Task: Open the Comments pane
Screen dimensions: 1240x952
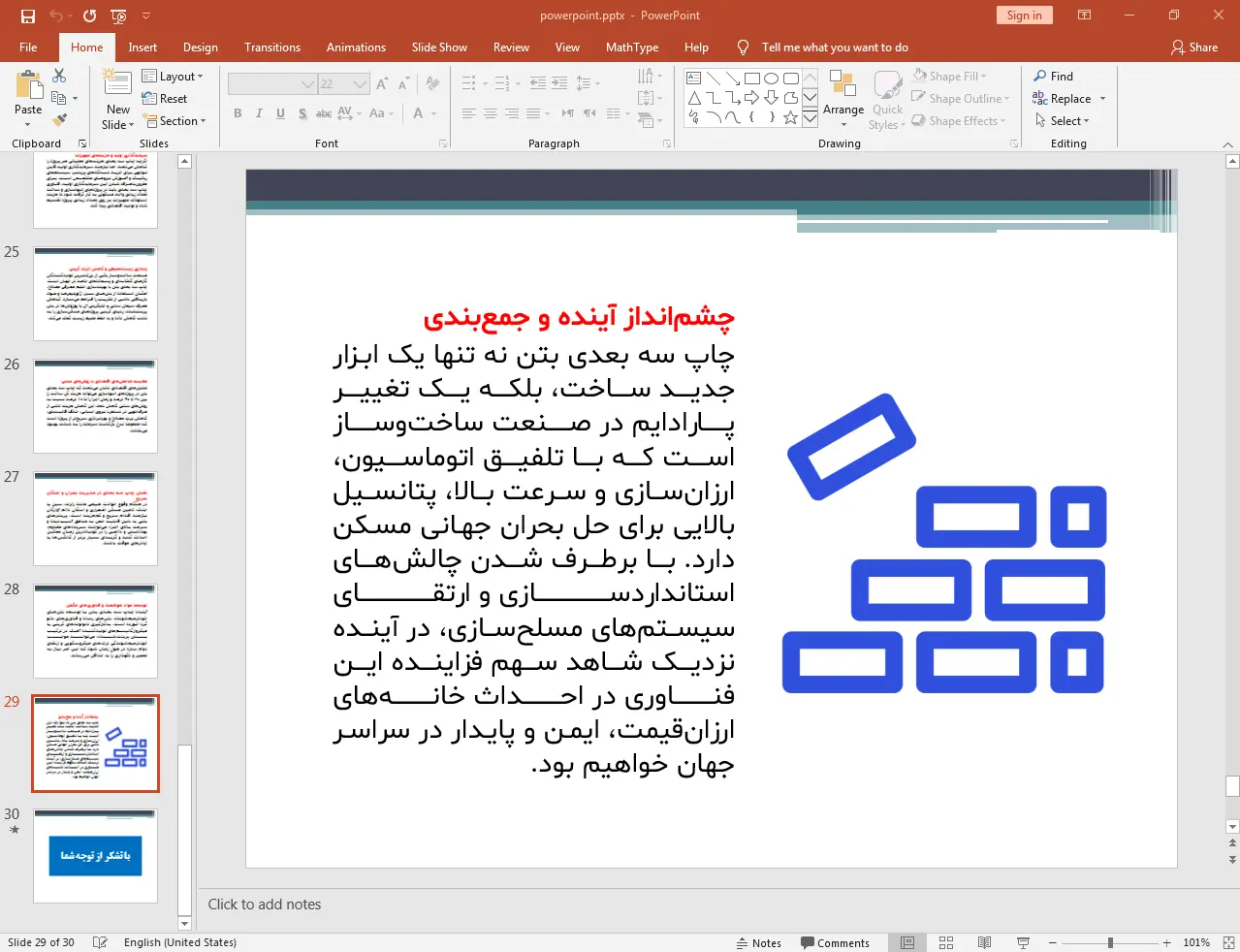Action: tap(836, 942)
